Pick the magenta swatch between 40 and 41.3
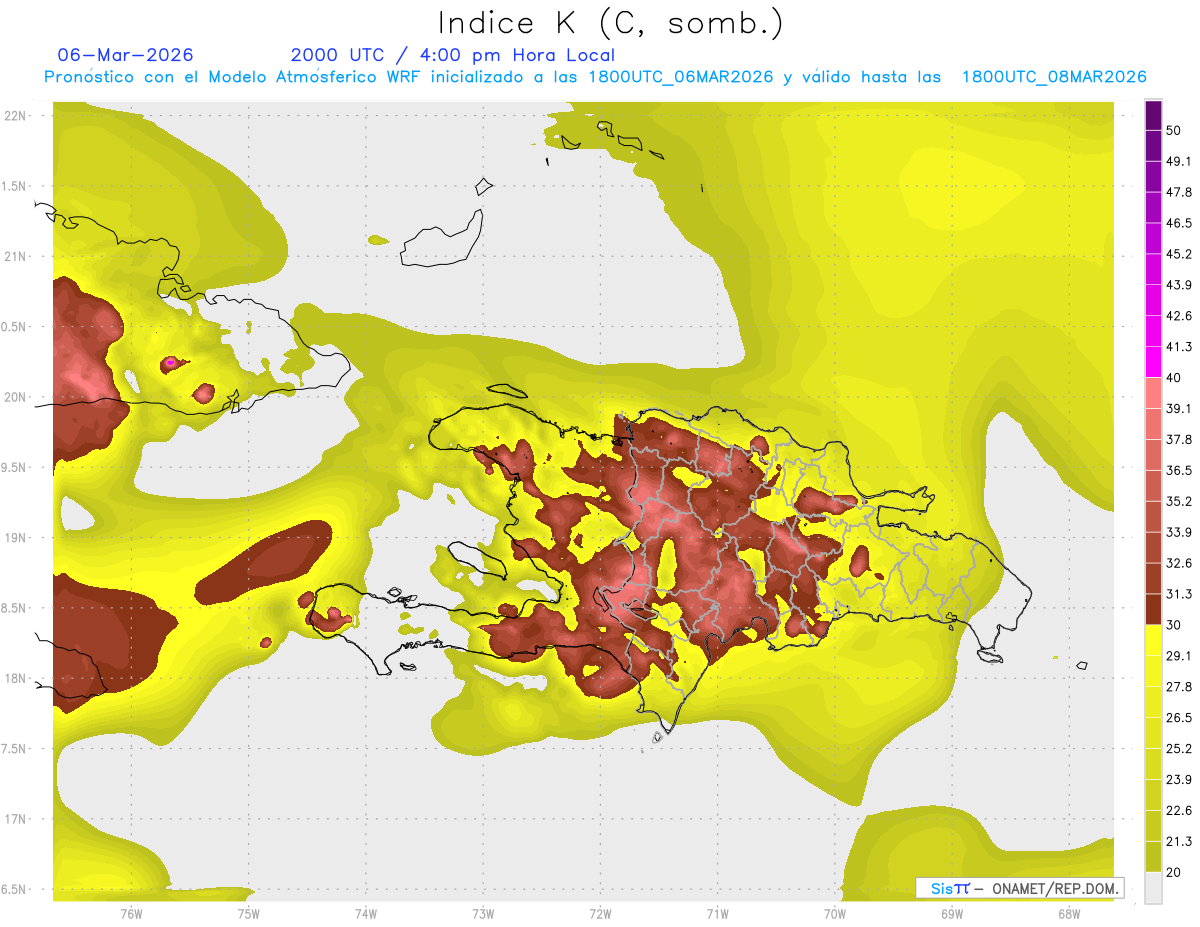 click(x=1154, y=362)
